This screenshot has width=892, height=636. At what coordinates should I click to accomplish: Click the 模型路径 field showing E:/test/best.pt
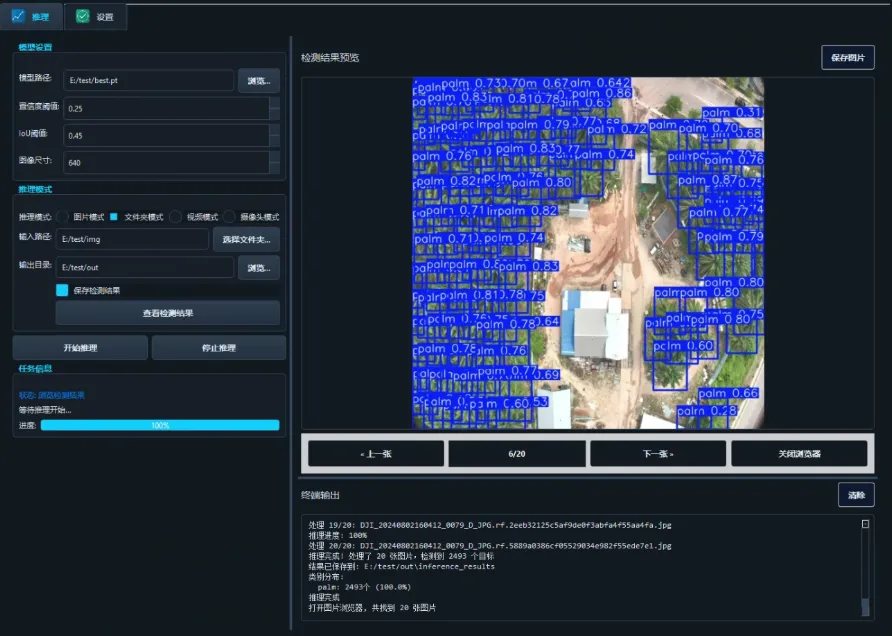coord(148,80)
